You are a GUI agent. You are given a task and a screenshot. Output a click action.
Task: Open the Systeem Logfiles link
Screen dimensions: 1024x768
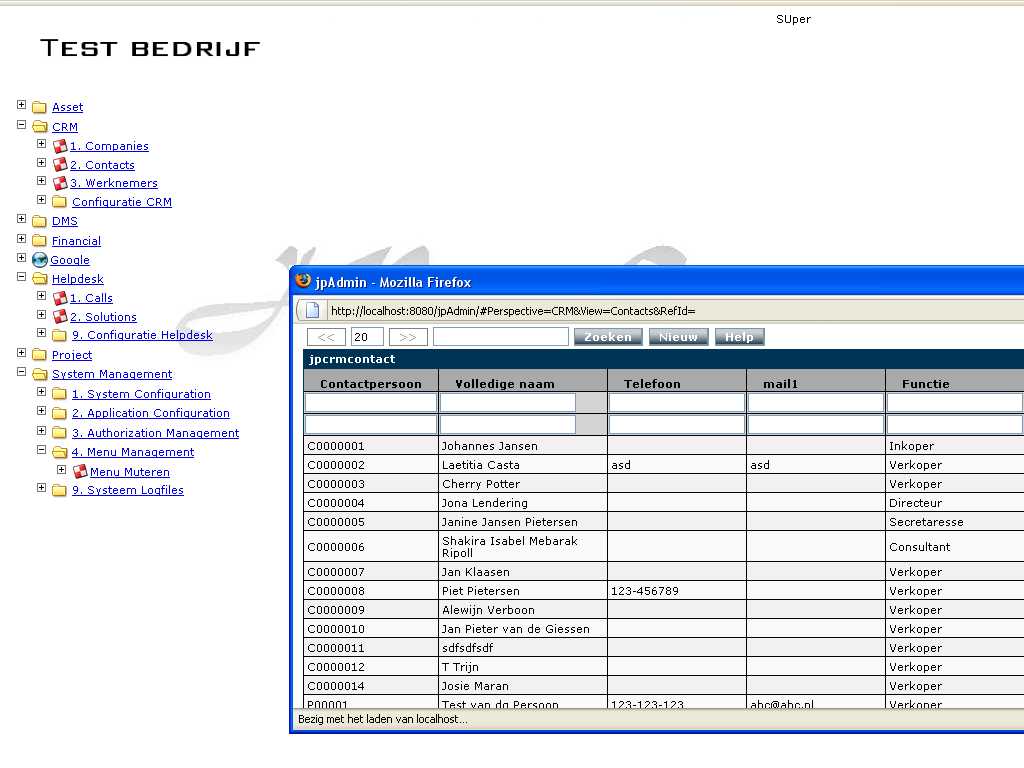[x=127, y=490]
